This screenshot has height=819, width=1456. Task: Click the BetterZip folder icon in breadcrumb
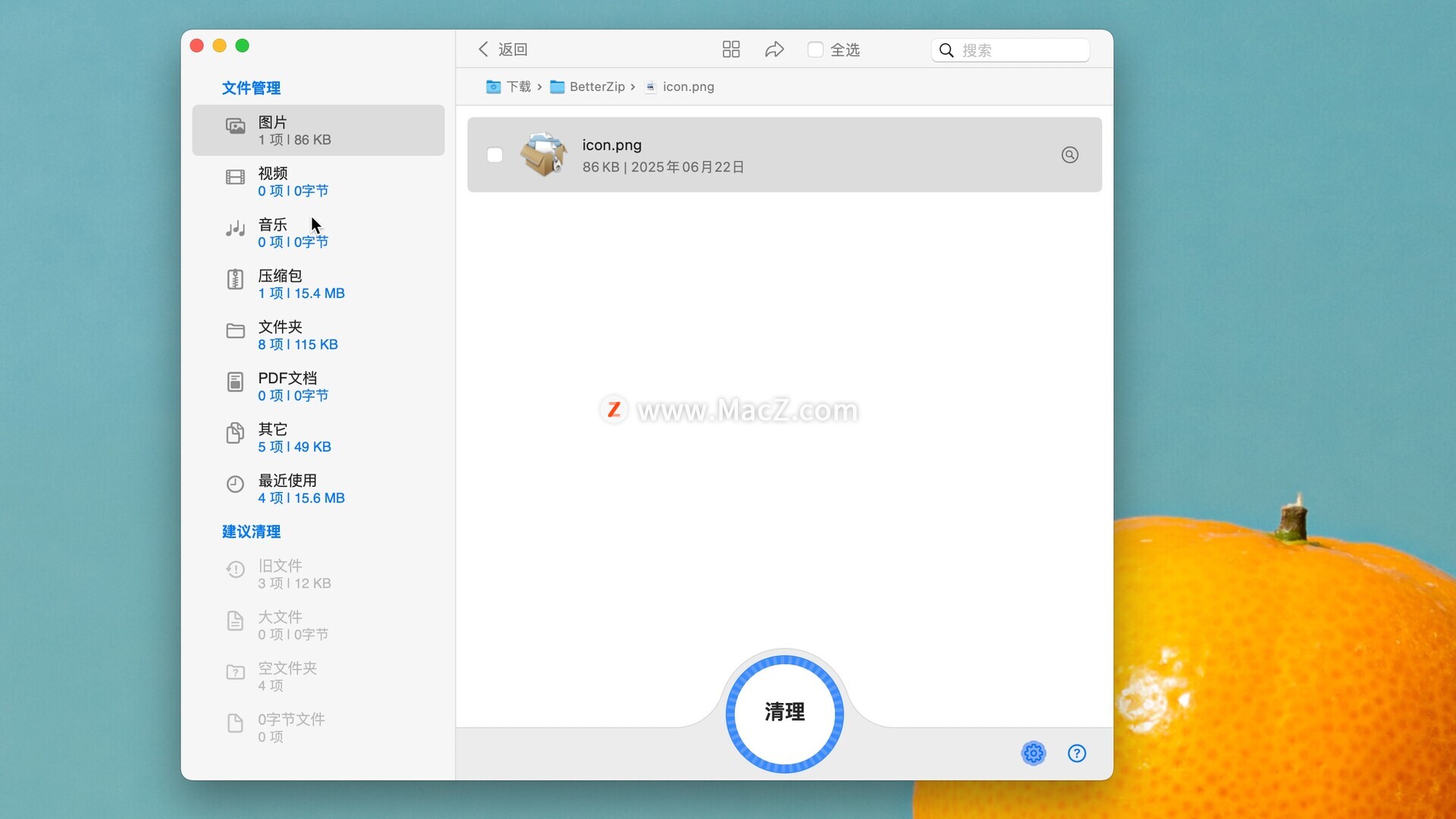click(x=557, y=86)
